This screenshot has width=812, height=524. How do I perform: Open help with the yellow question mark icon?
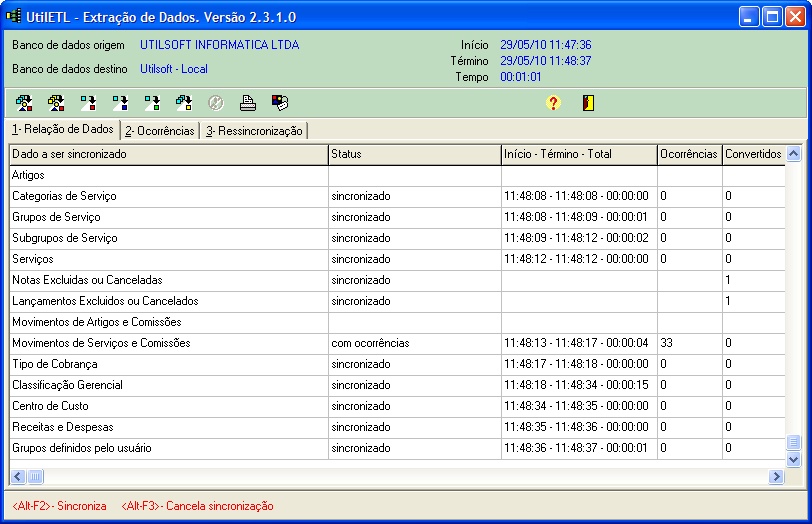[553, 103]
